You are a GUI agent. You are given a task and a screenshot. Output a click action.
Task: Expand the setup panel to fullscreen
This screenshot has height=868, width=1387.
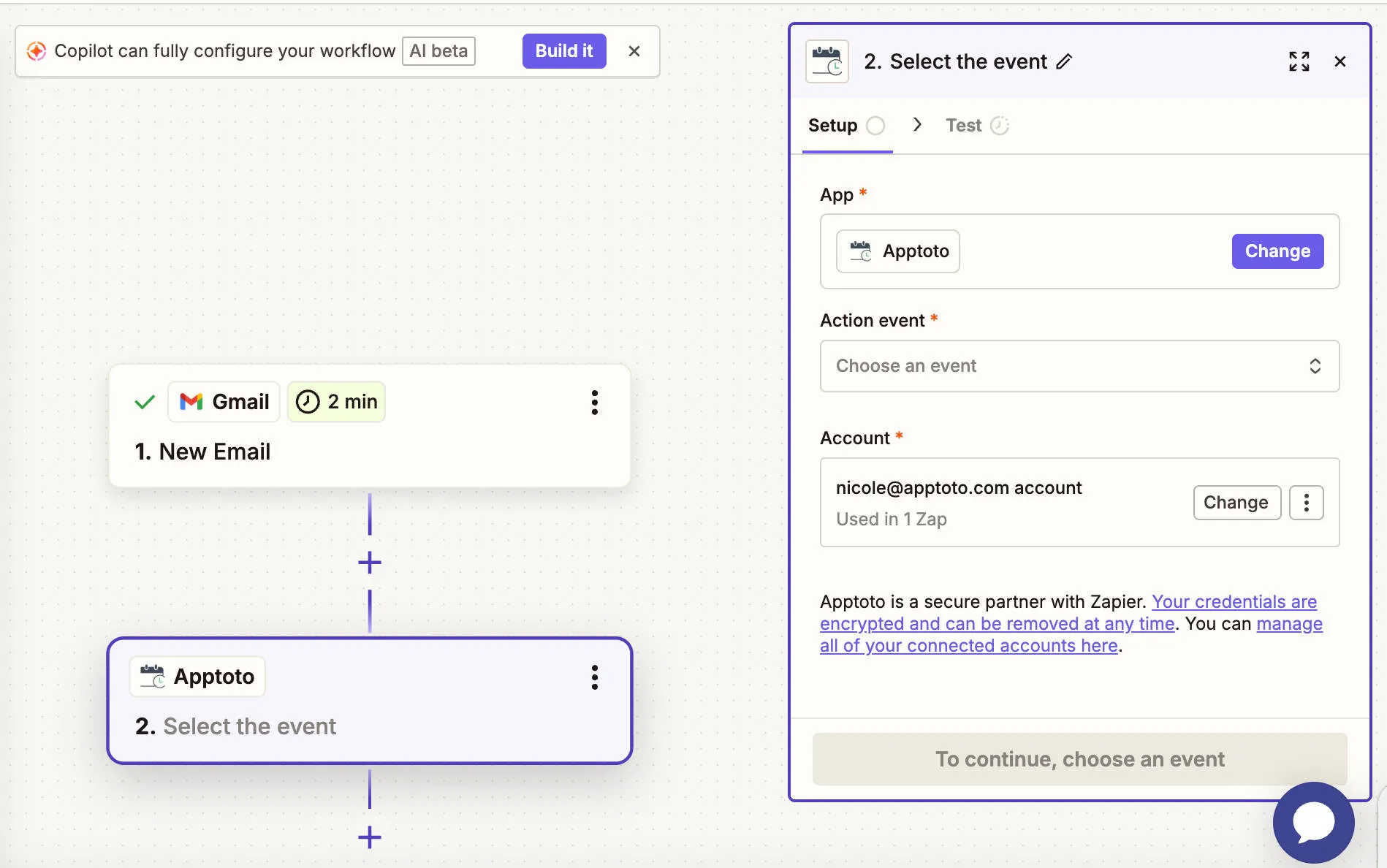[1299, 61]
